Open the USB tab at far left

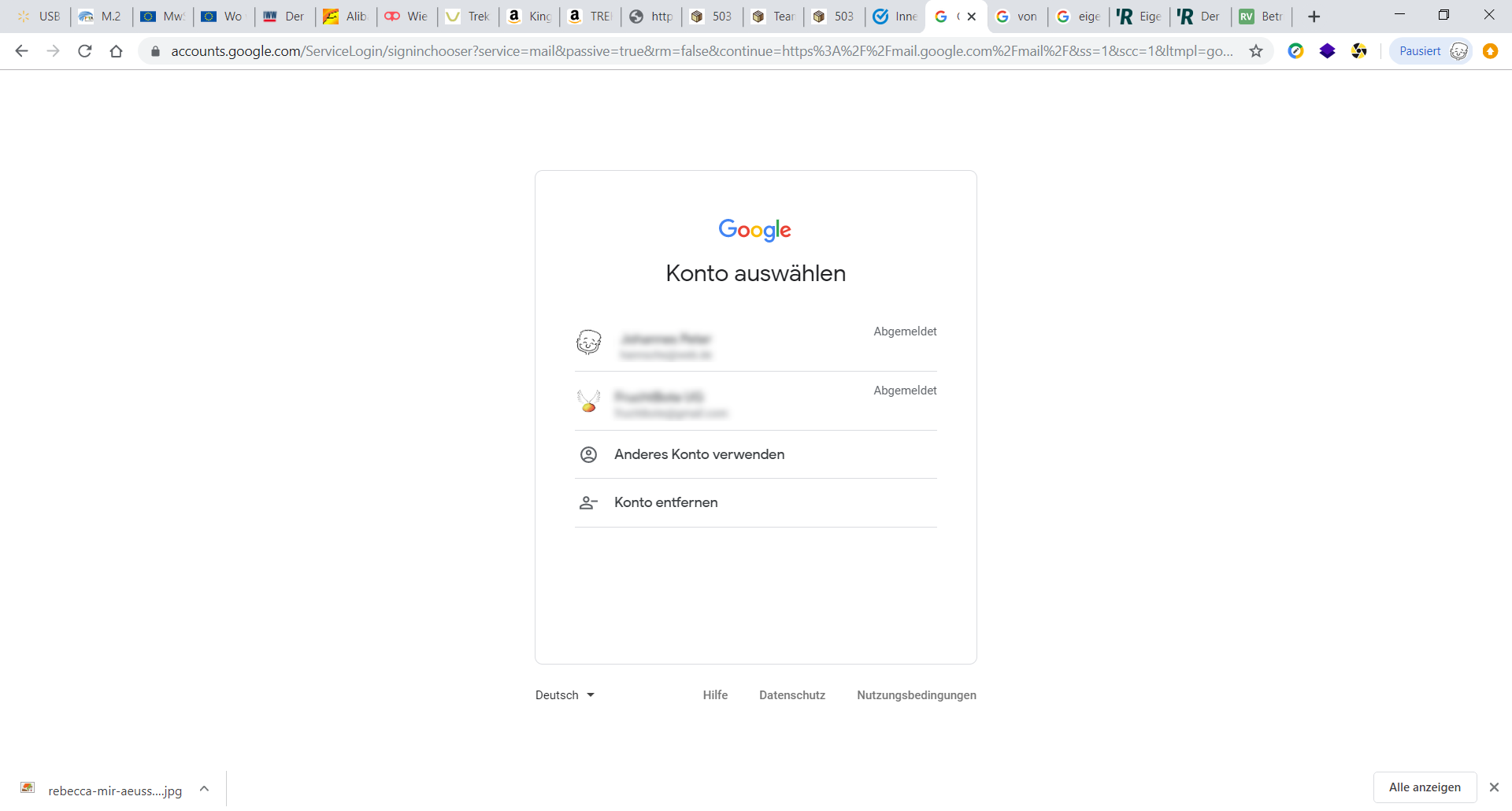[x=38, y=16]
